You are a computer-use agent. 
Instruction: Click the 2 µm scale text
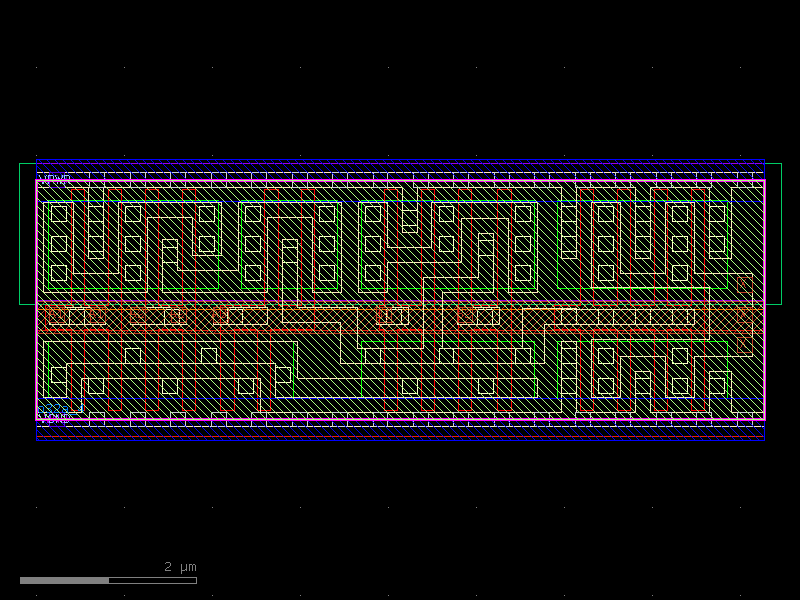pos(180,567)
